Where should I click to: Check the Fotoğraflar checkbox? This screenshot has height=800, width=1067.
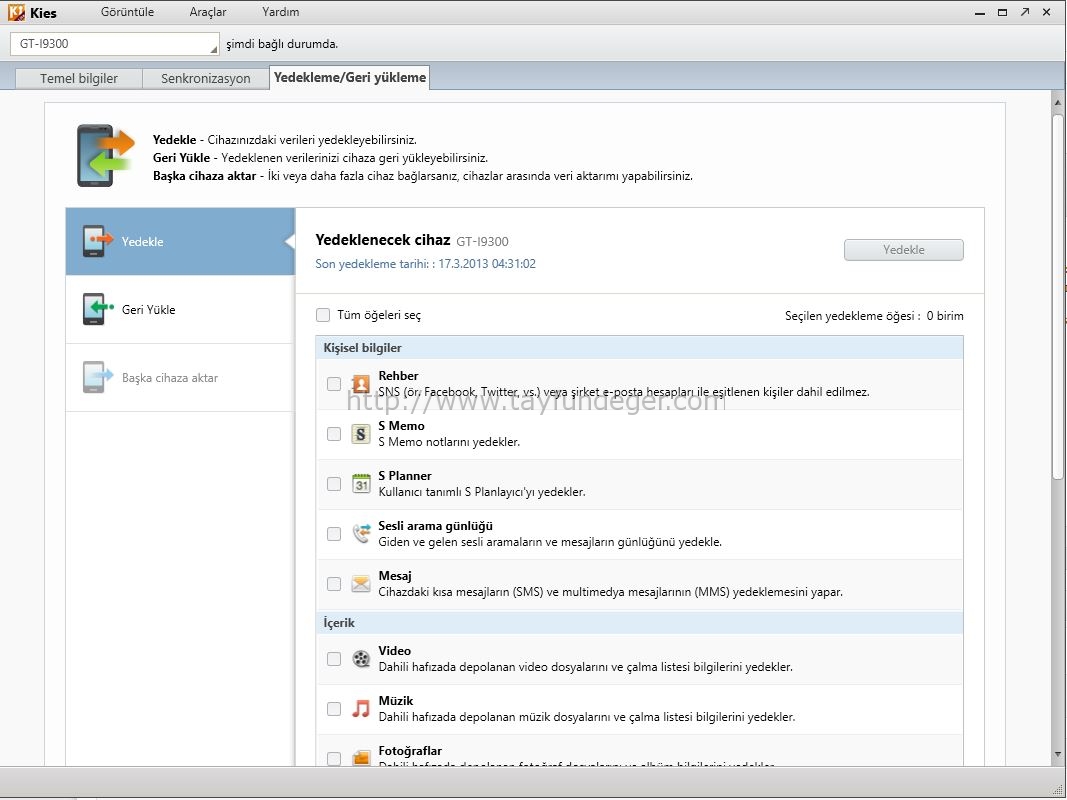(x=333, y=758)
